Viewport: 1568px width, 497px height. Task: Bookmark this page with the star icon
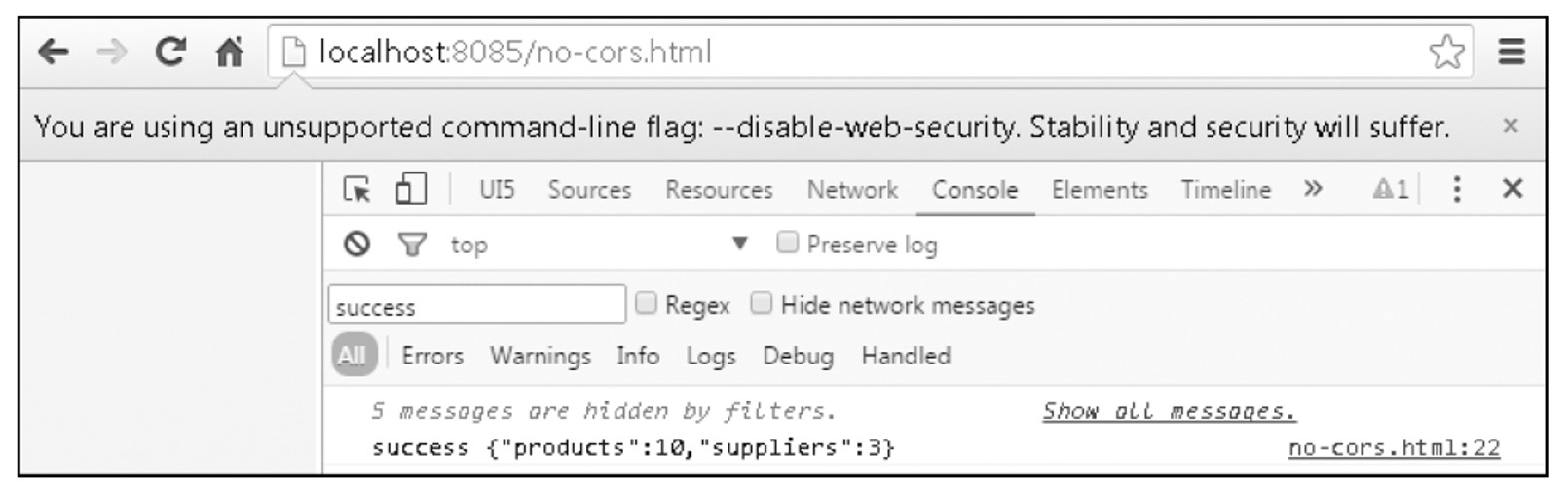[x=1446, y=52]
